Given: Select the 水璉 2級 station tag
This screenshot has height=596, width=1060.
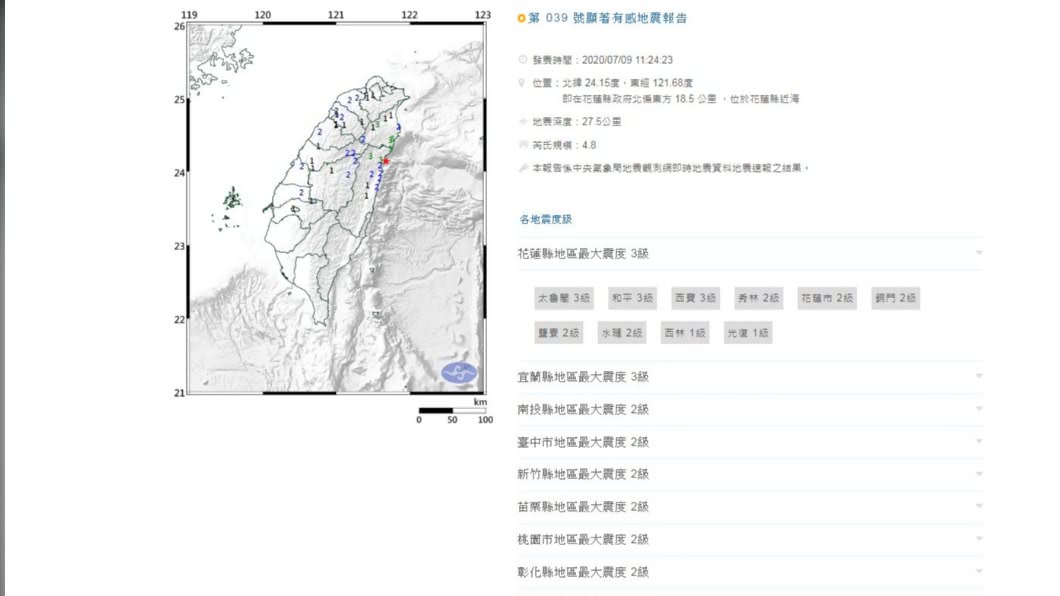Looking at the screenshot, I should (621, 332).
